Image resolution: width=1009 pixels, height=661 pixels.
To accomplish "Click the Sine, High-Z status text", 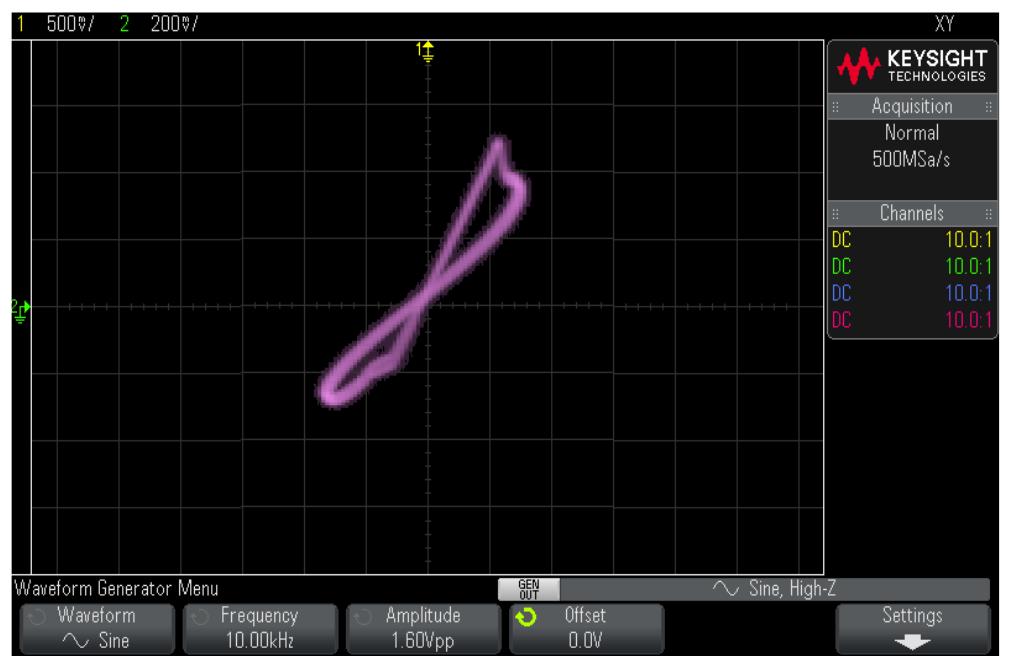I will point(792,588).
